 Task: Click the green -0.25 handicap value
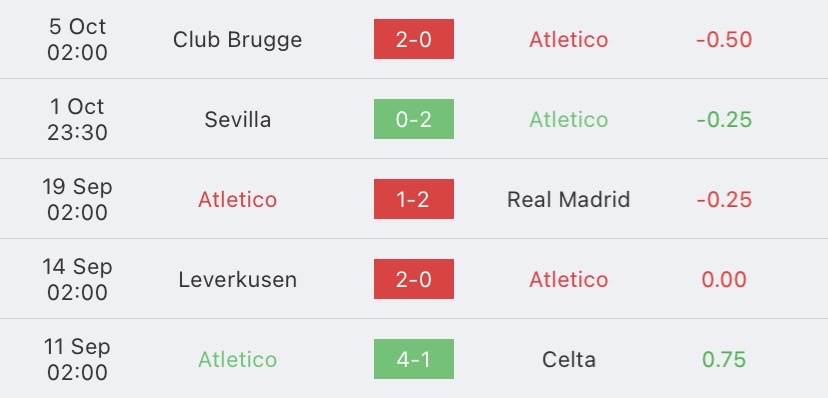724,120
